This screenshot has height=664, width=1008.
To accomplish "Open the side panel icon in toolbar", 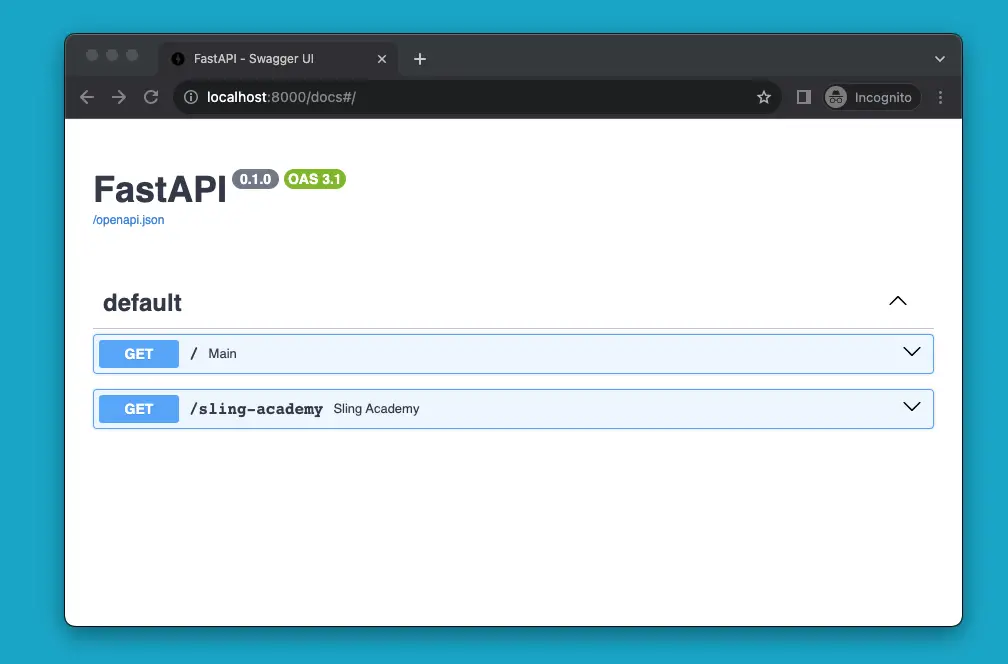I will pyautogui.click(x=804, y=97).
